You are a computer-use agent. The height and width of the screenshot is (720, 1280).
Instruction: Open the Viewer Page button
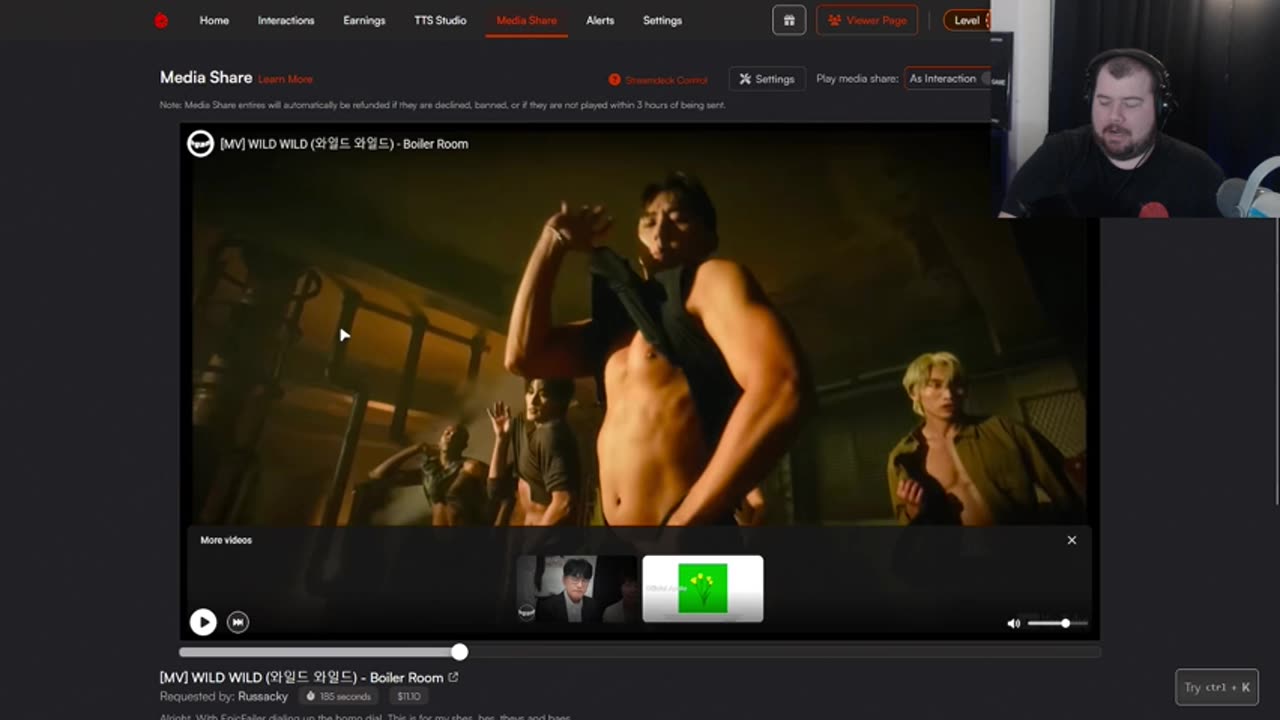[867, 20]
